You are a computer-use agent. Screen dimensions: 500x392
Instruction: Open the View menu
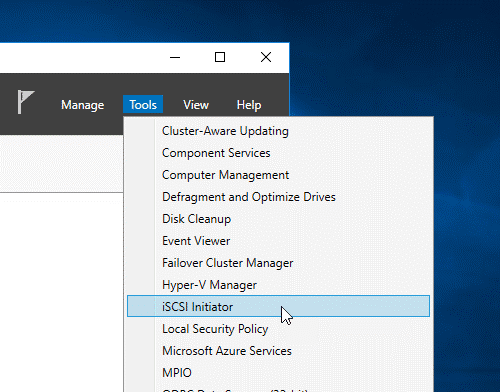pyautogui.click(x=196, y=105)
